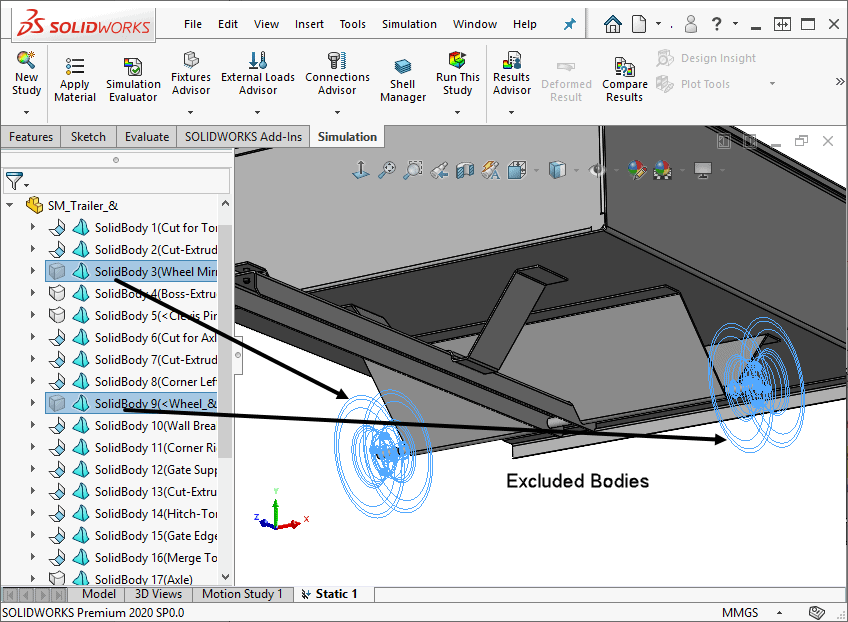Click Compare Results
Image resolution: width=848 pixels, height=622 pixels.
pos(625,80)
